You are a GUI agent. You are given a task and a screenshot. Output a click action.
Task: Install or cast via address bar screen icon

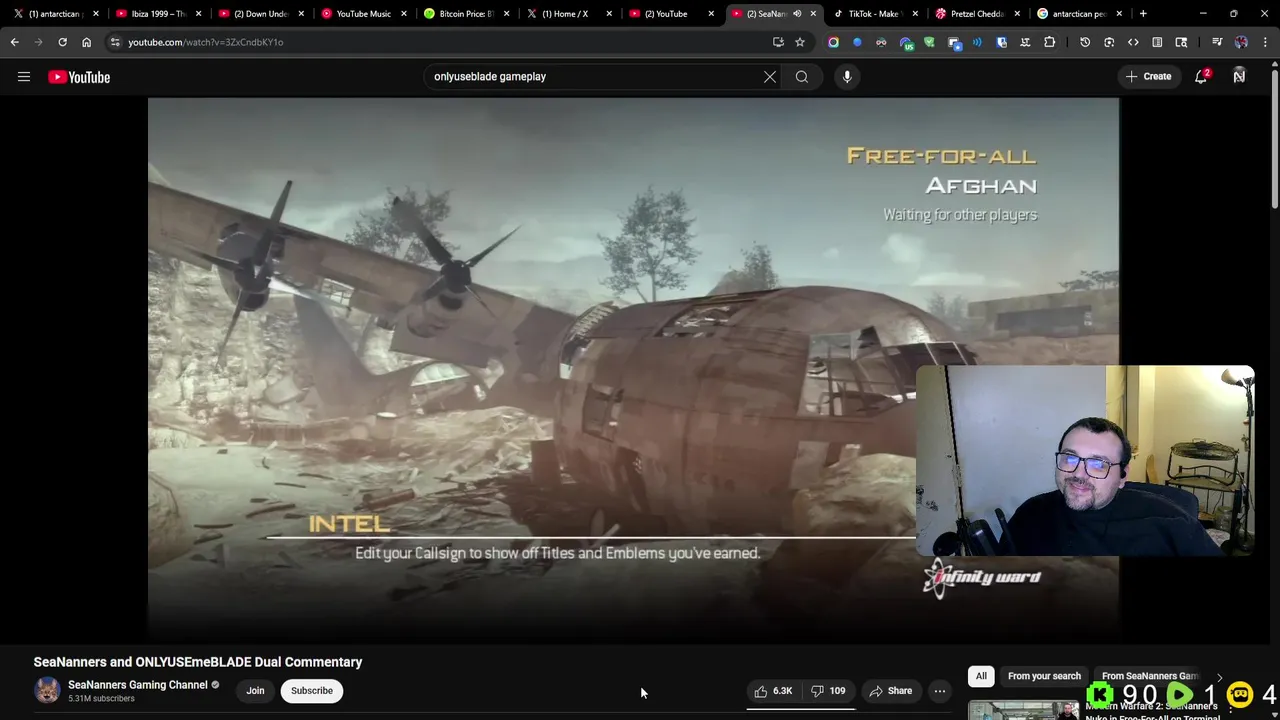click(778, 42)
